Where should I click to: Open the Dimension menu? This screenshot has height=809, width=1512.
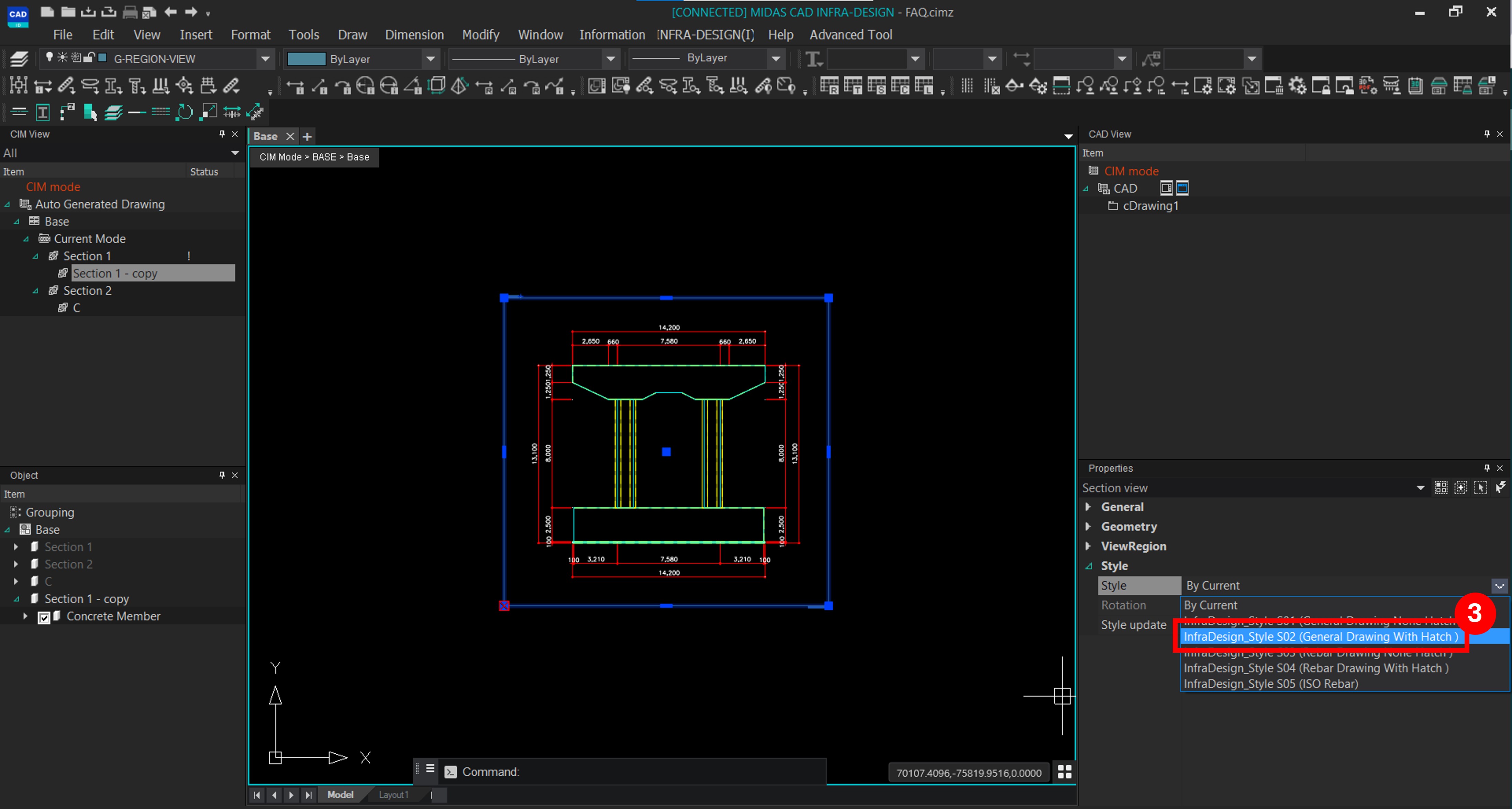click(x=414, y=35)
